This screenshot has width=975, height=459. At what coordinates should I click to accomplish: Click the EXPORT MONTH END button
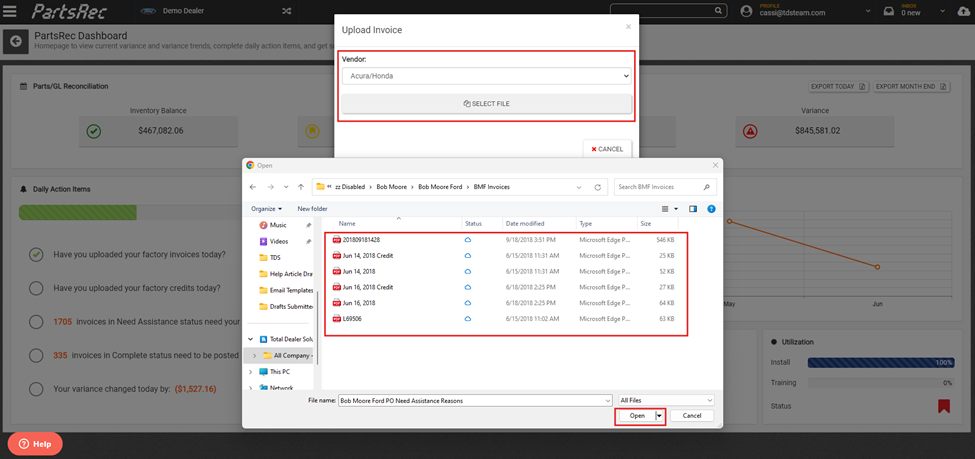tap(912, 86)
